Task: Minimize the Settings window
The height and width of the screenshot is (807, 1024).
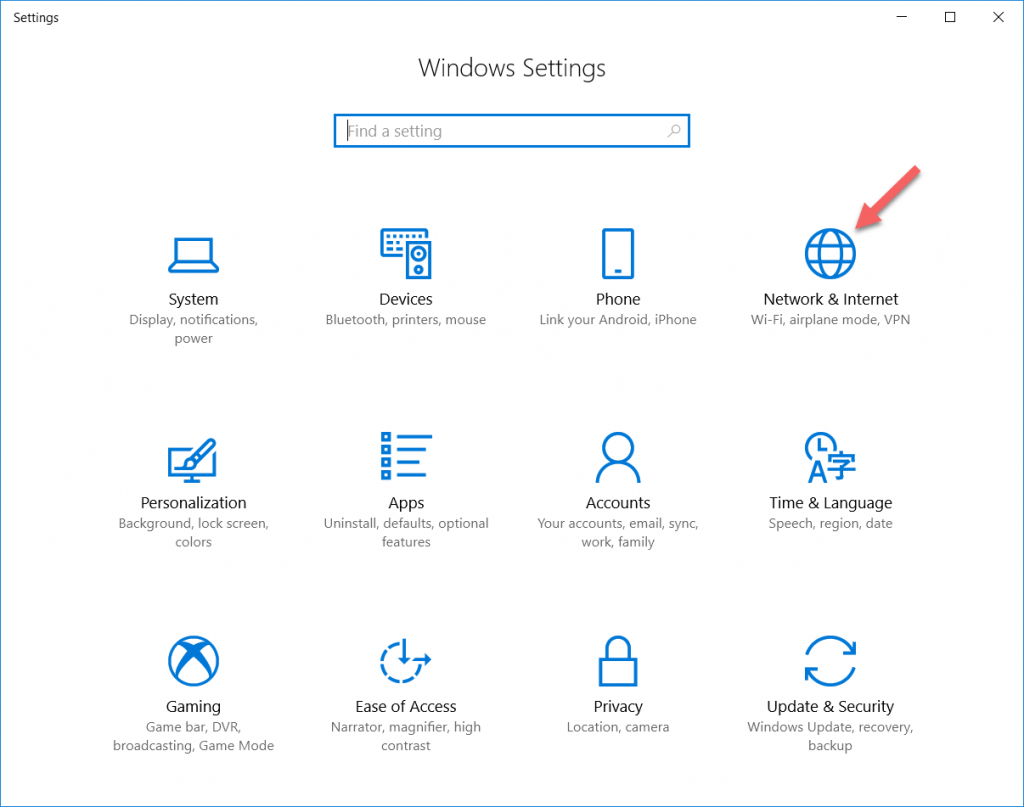Action: (x=902, y=17)
